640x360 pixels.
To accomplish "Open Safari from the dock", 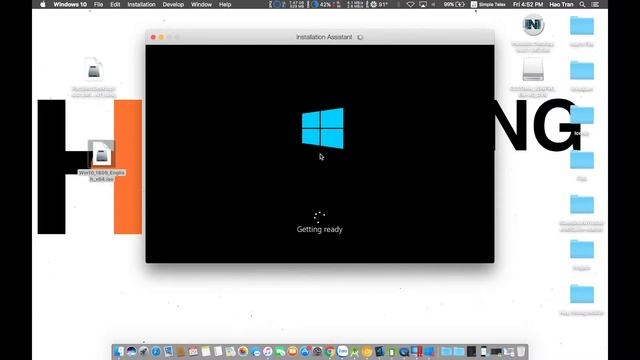I will pyautogui.click(x=156, y=351).
